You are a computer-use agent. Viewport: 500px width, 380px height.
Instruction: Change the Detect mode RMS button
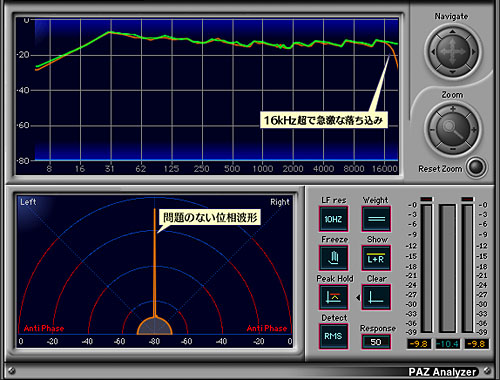[x=333, y=336]
